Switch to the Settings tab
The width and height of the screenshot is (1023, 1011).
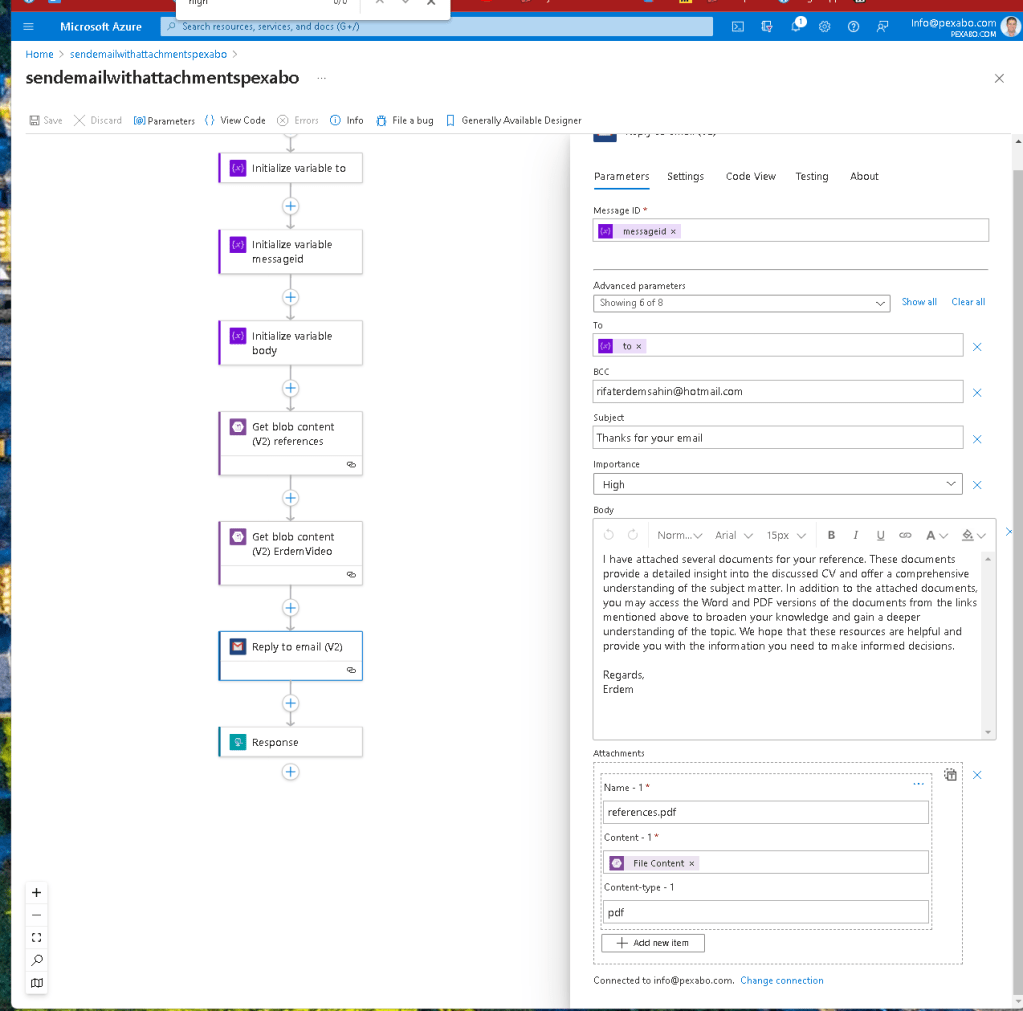685,176
